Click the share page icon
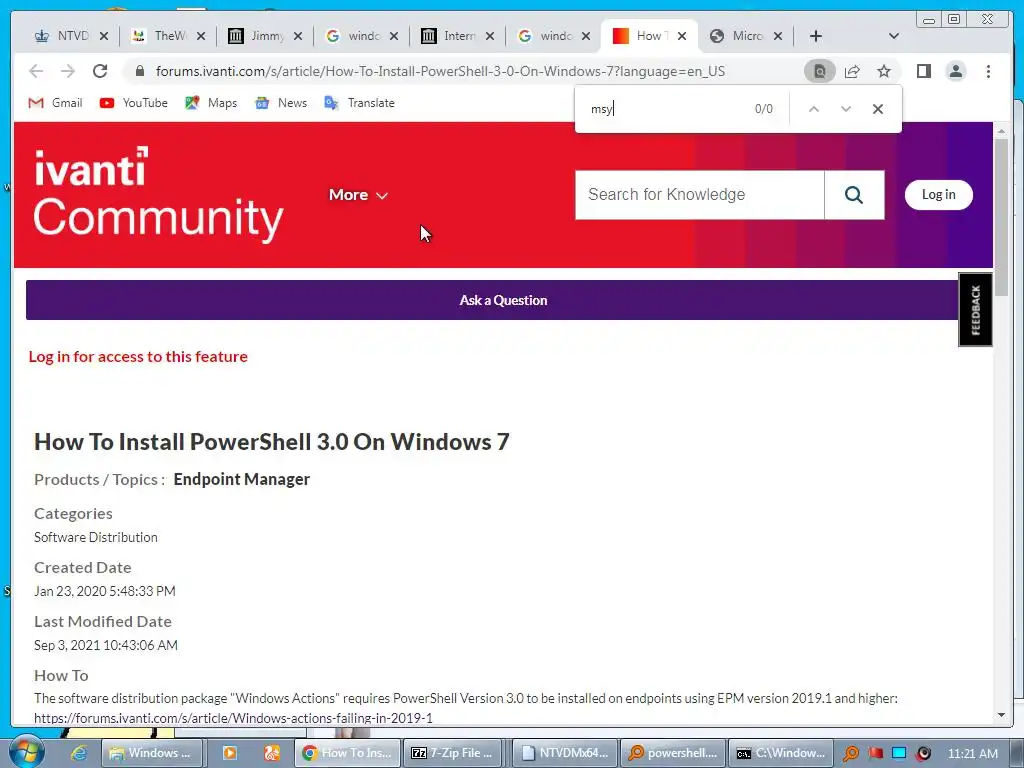Image resolution: width=1024 pixels, height=768 pixels. pyautogui.click(x=852, y=71)
